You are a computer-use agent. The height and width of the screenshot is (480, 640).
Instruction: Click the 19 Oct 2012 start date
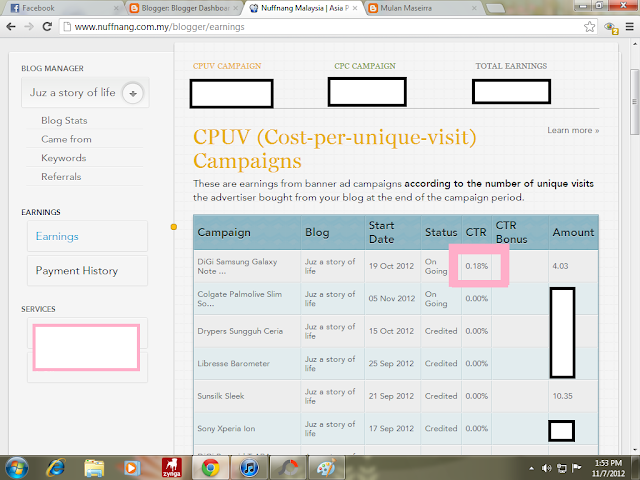click(x=391, y=266)
